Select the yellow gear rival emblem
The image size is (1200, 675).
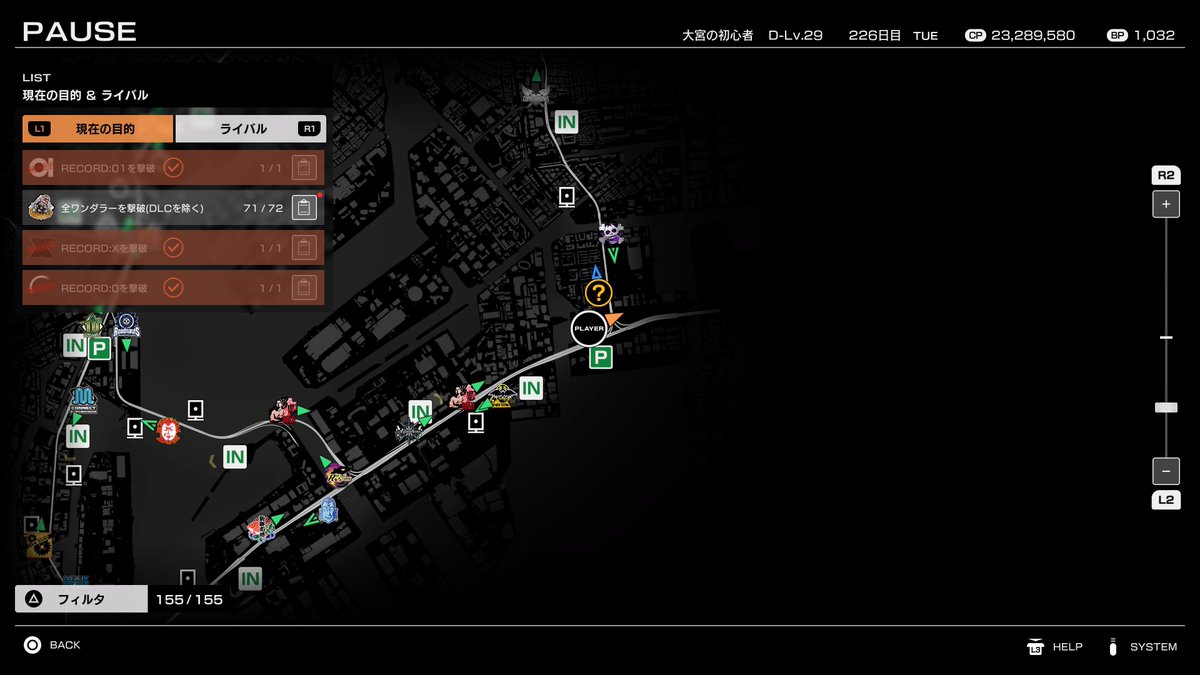click(x=38, y=545)
